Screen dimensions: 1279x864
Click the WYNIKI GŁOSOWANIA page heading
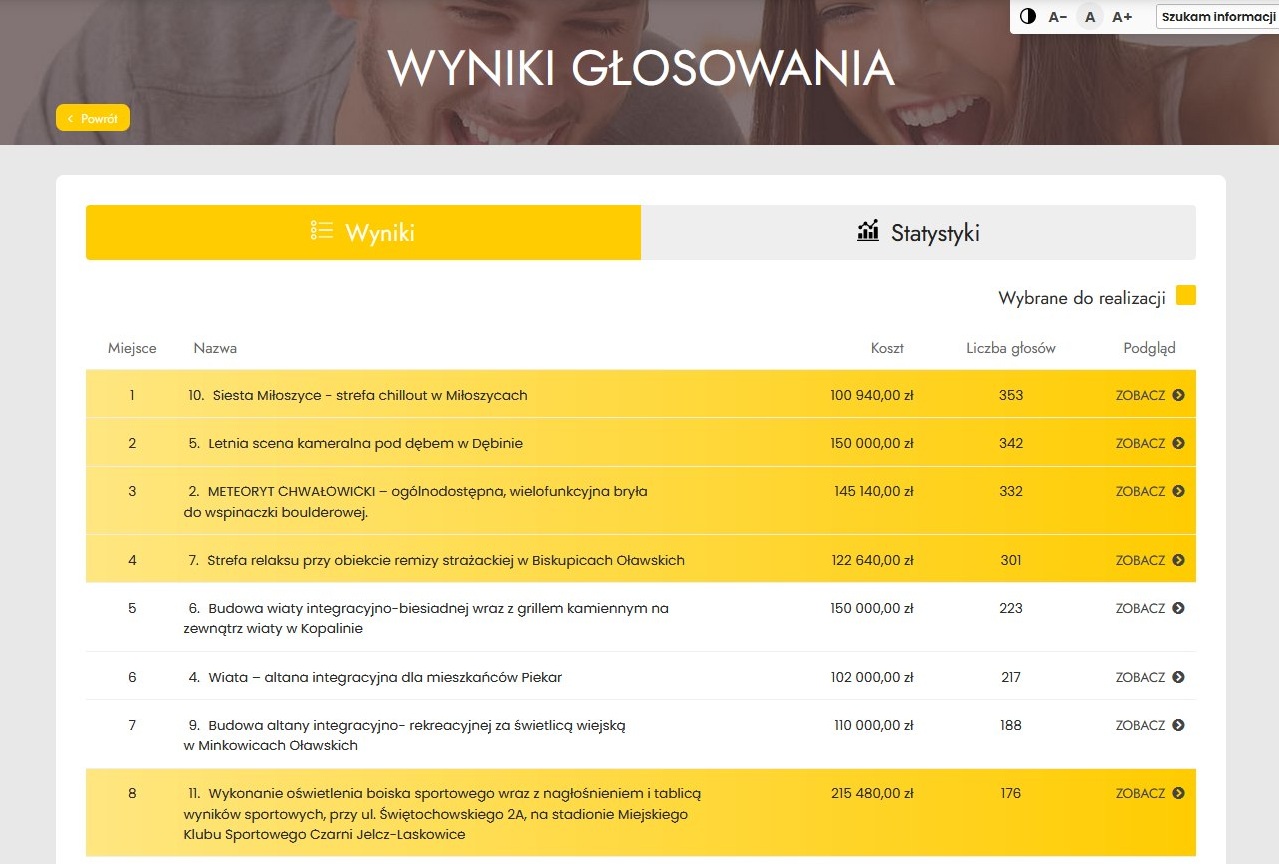click(x=640, y=69)
